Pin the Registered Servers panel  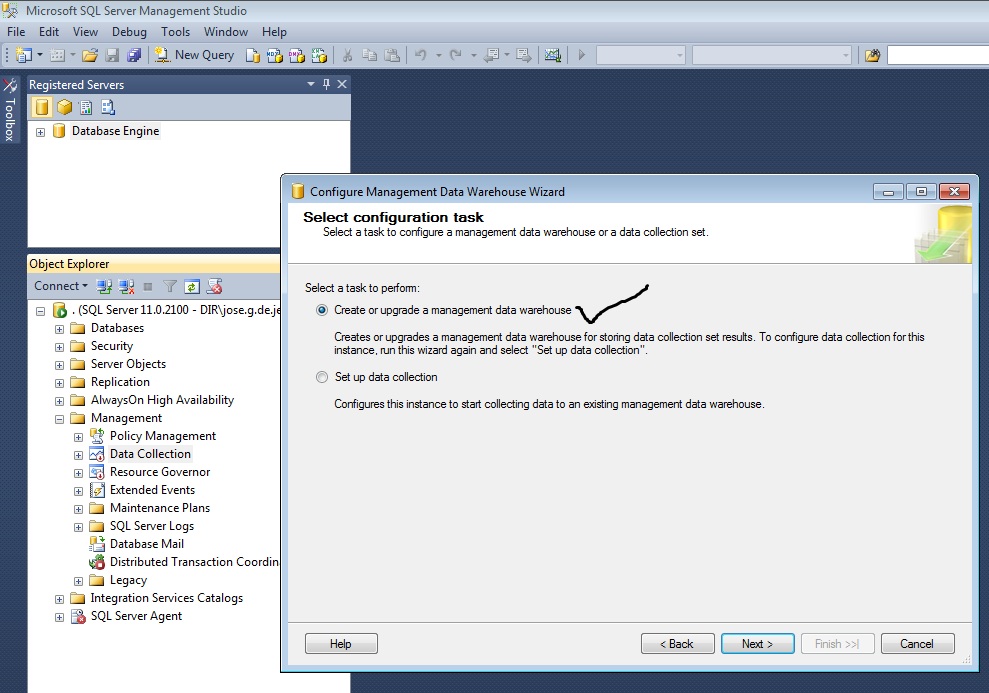click(x=326, y=84)
